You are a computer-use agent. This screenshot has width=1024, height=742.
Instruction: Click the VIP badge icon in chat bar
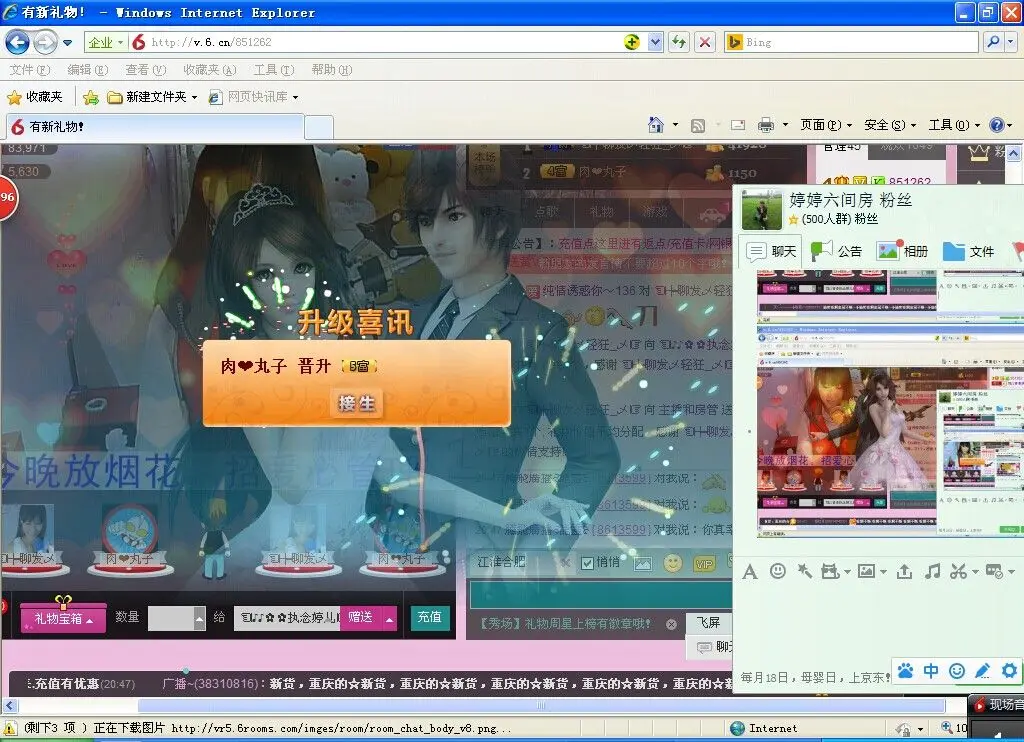(x=704, y=564)
